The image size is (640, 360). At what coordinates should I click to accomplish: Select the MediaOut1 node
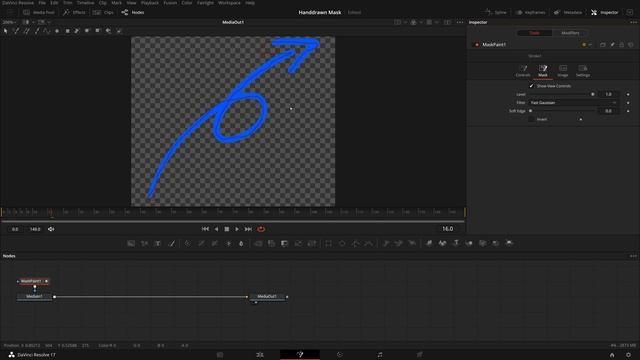(x=267, y=296)
